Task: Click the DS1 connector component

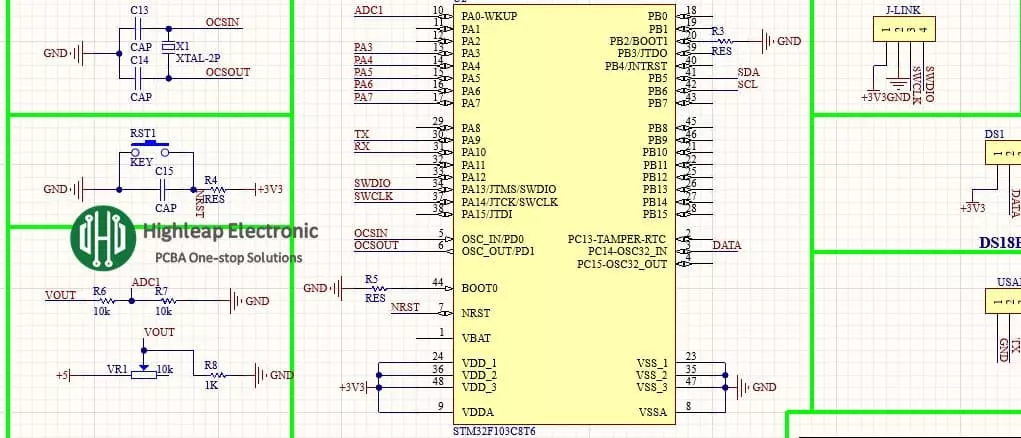Action: tap(1002, 152)
